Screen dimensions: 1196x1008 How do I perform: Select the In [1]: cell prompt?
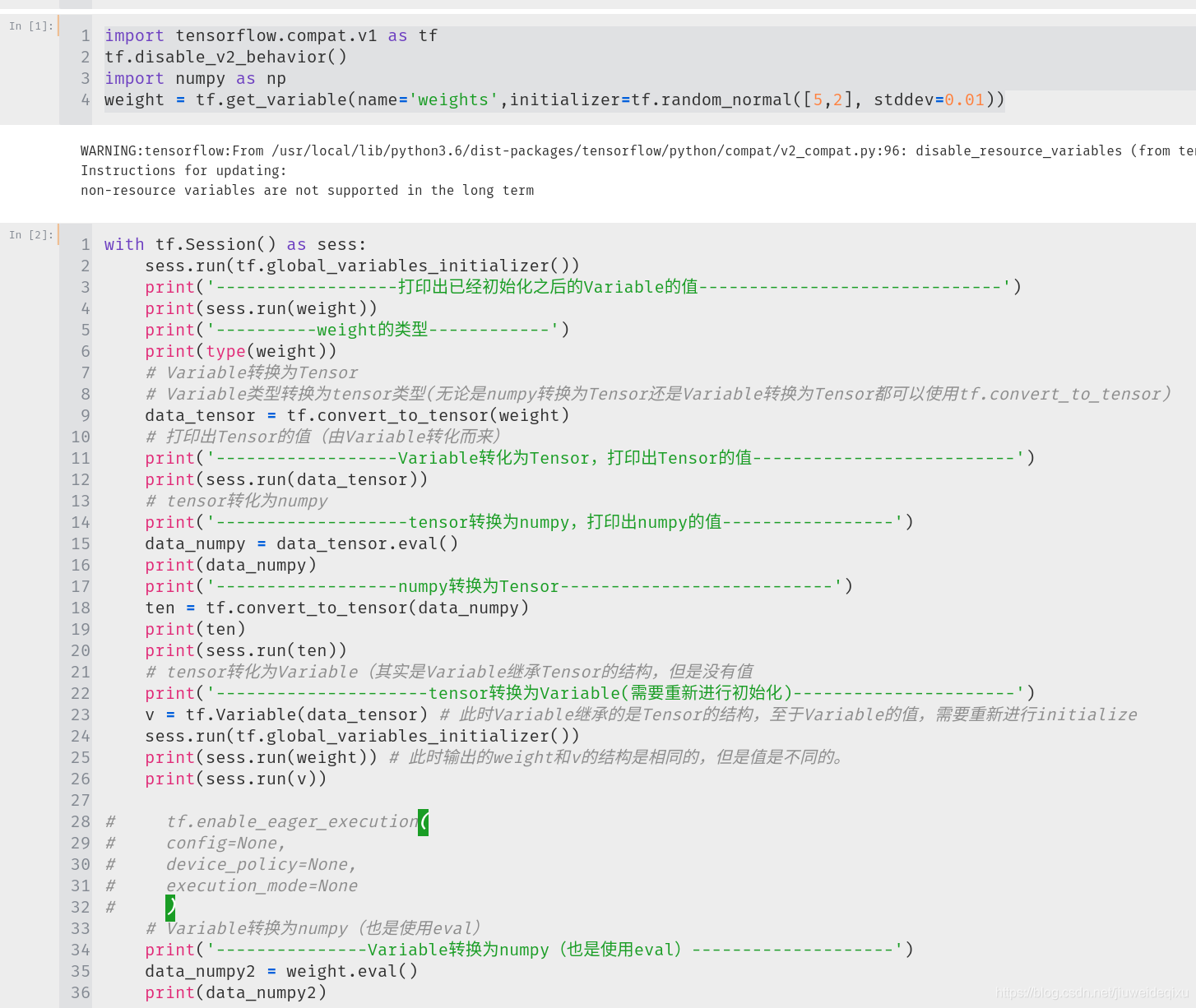click(x=30, y=25)
